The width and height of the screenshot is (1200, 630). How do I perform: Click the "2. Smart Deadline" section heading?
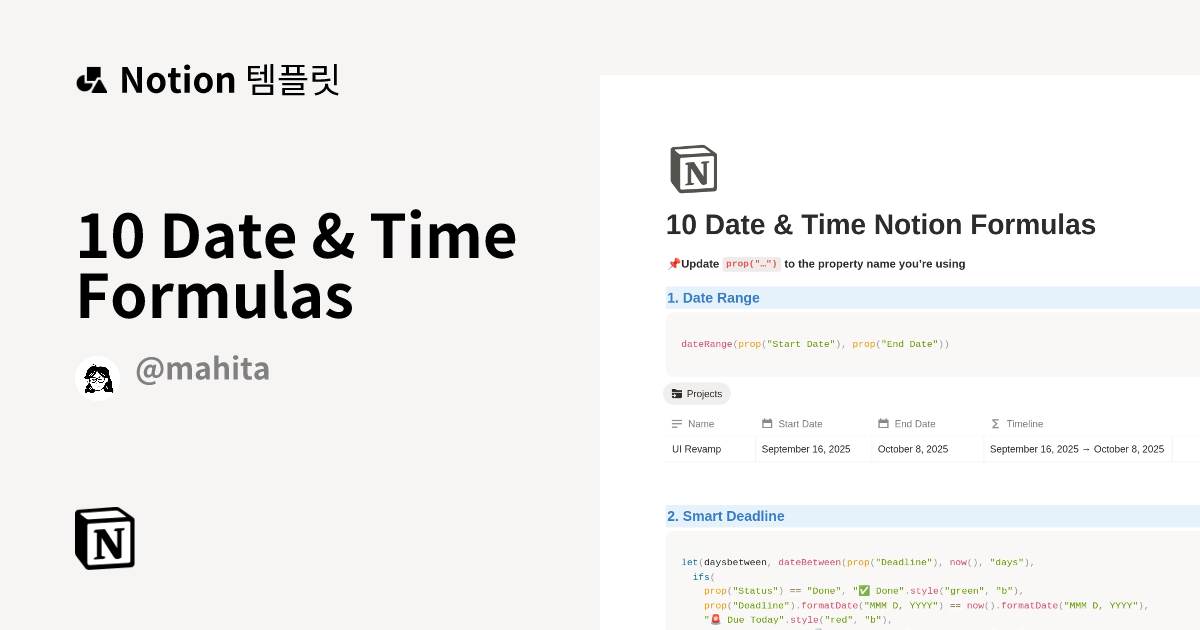click(x=726, y=516)
